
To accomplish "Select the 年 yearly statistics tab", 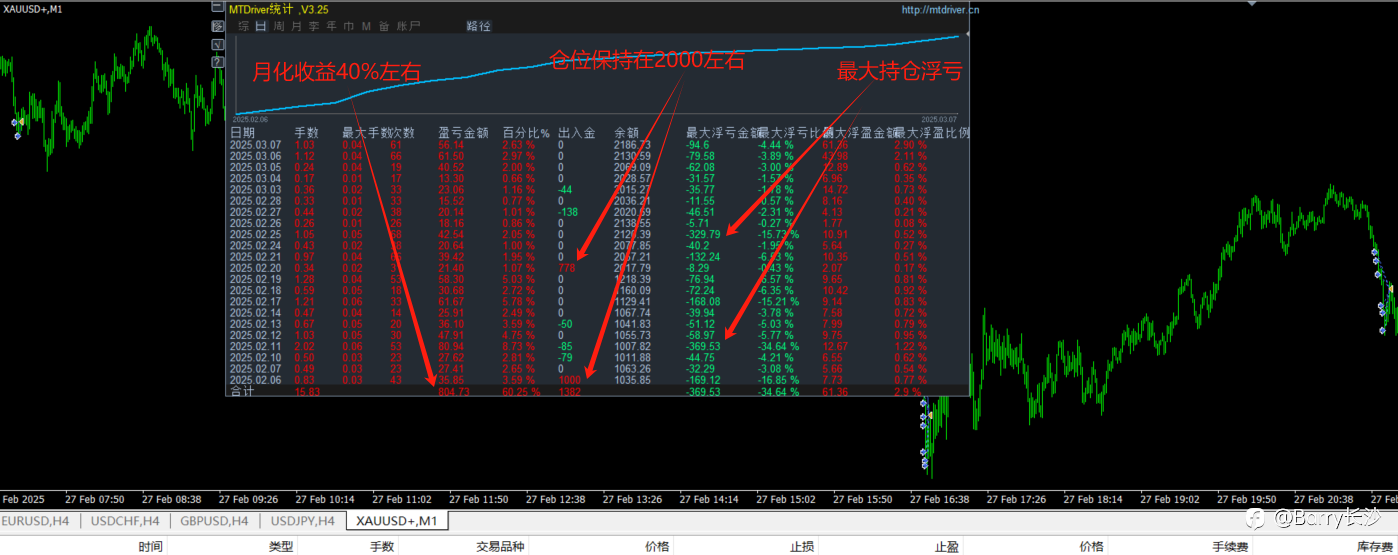I will point(331,26).
